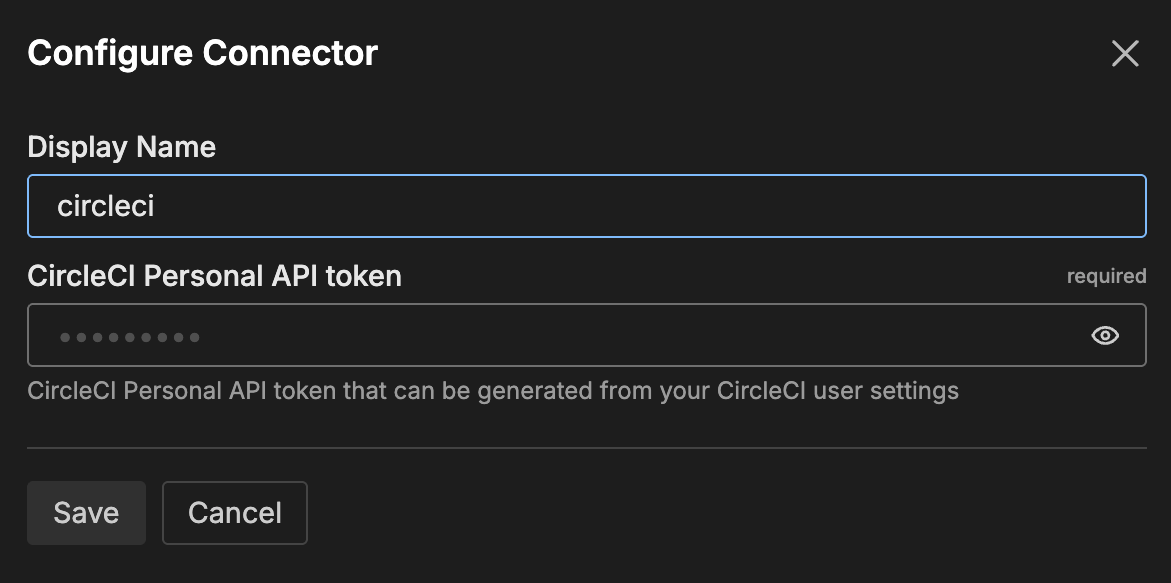Discard changes with the Cancel button

(235, 513)
